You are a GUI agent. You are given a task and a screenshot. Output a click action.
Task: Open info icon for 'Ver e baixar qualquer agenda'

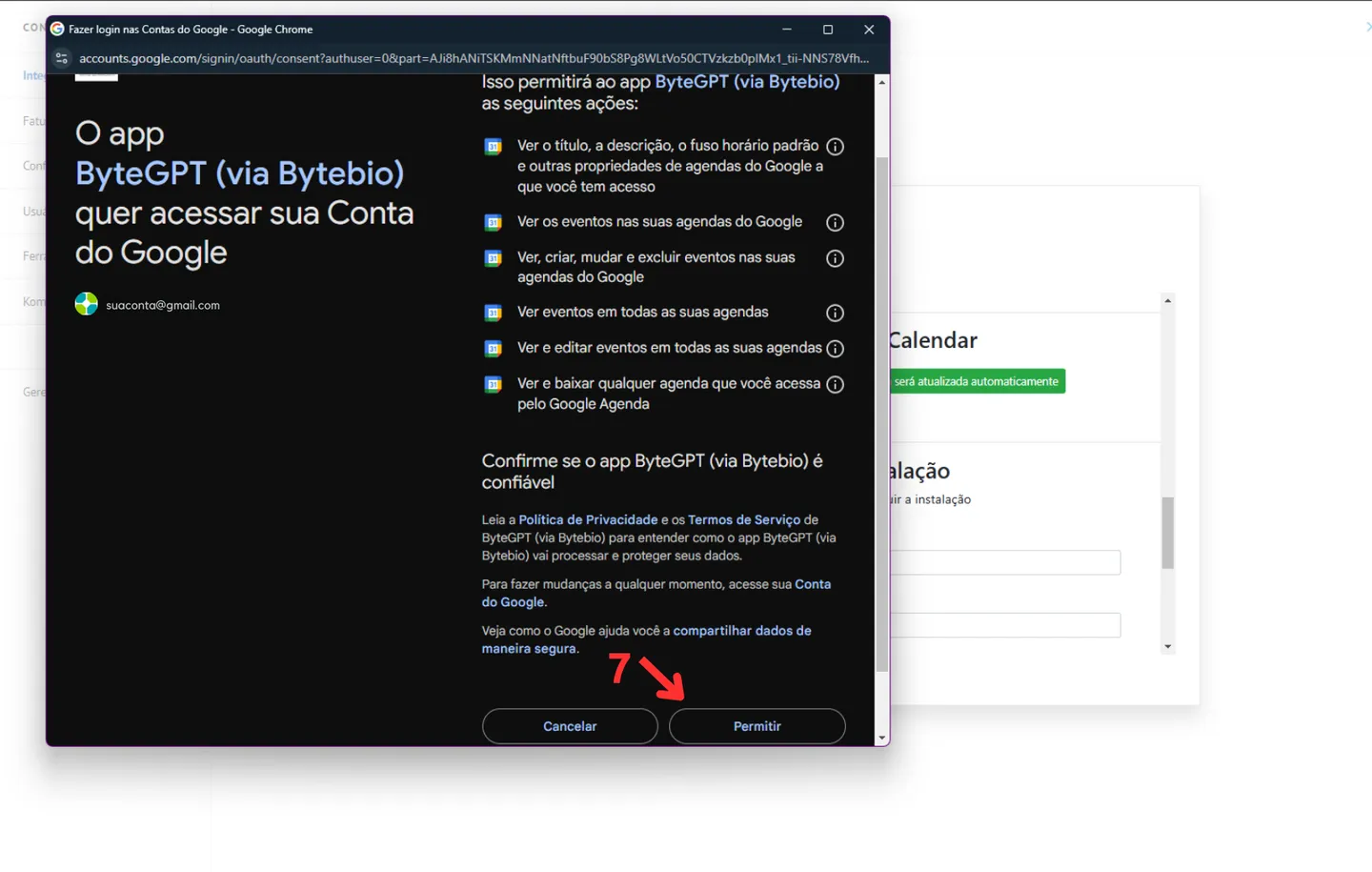click(x=835, y=385)
